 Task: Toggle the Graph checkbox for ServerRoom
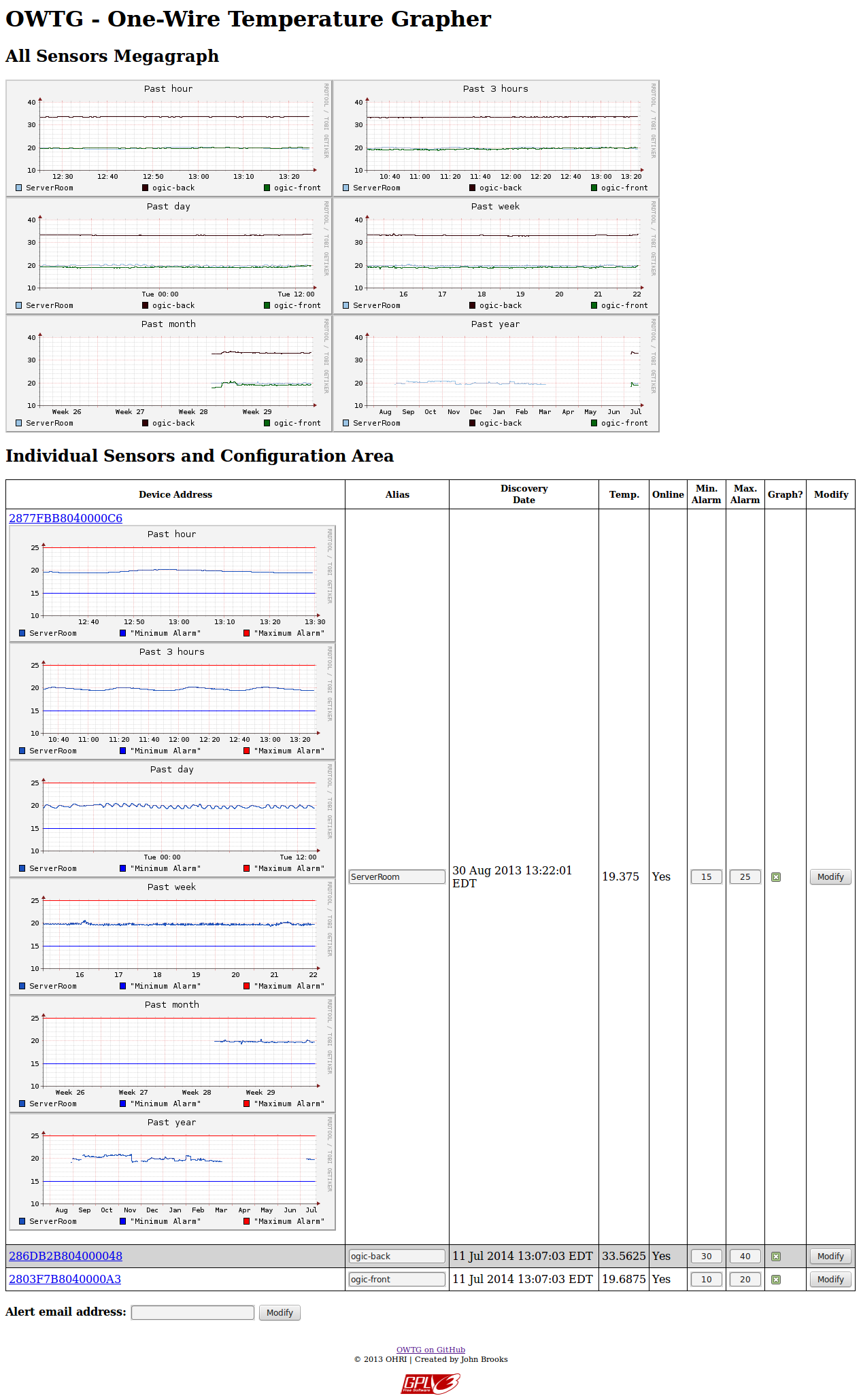(x=776, y=877)
